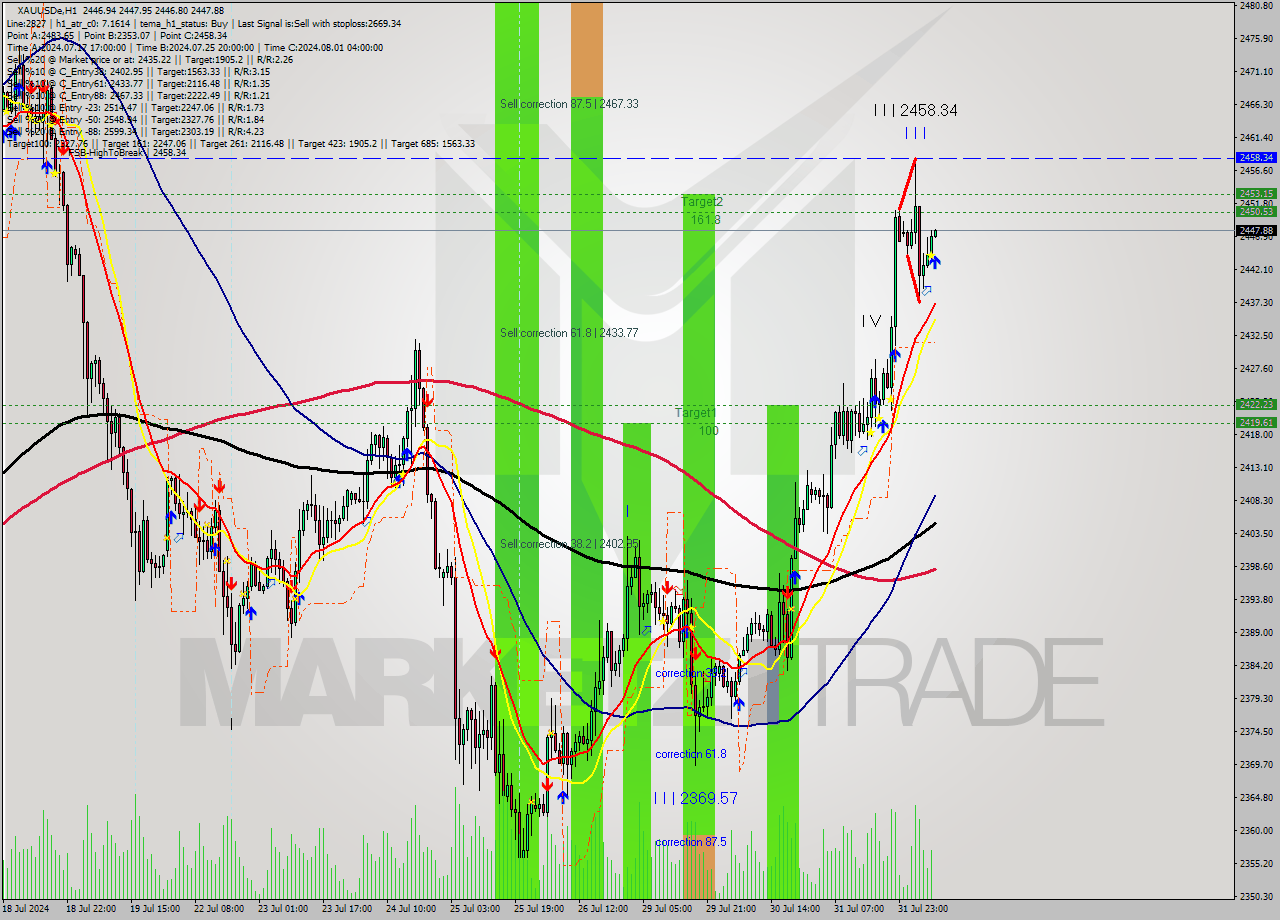Viewport: 1280px width, 920px height.
Task: Click the 'I I I 2369.57' wave label
Action: coord(696,798)
